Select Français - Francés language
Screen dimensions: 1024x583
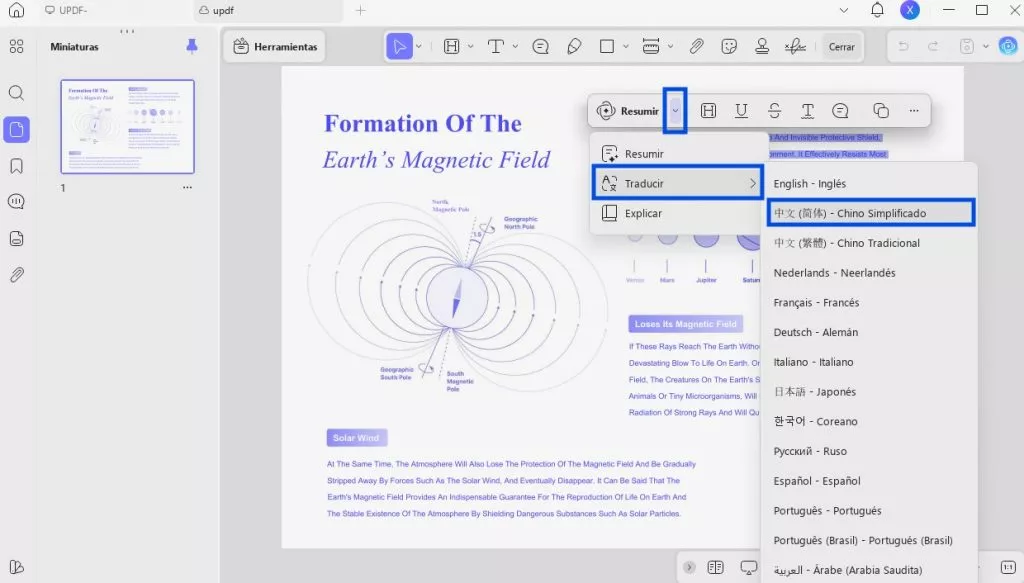(869, 302)
